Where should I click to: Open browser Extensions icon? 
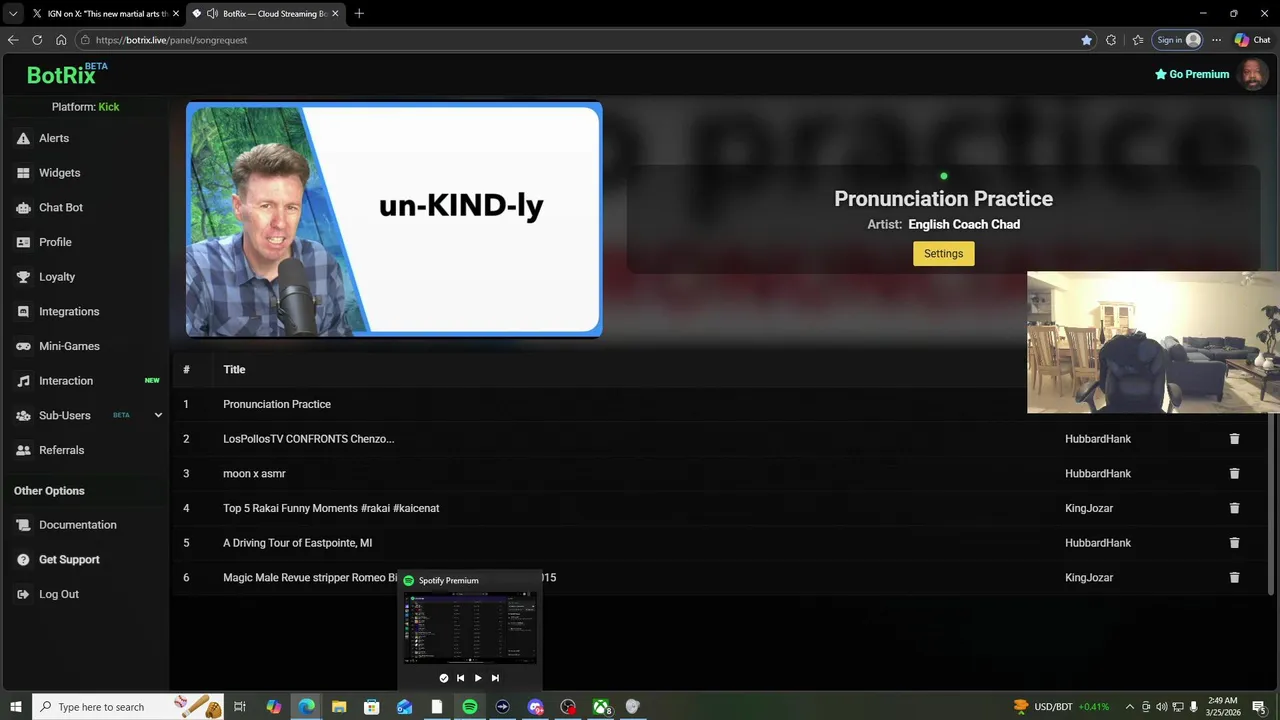(x=1111, y=40)
